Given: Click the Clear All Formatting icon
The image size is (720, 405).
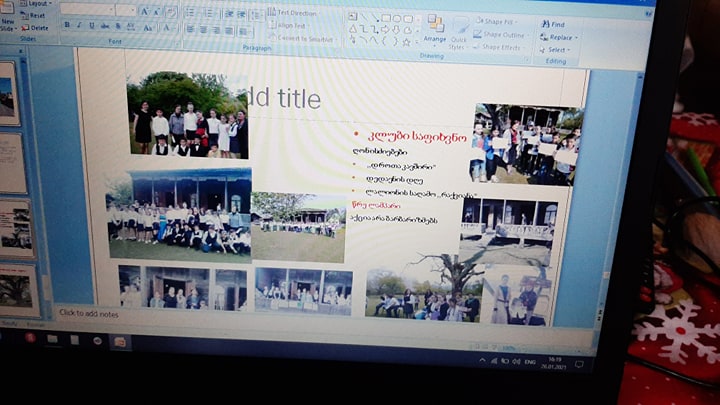Looking at the screenshot, I should coord(170,12).
